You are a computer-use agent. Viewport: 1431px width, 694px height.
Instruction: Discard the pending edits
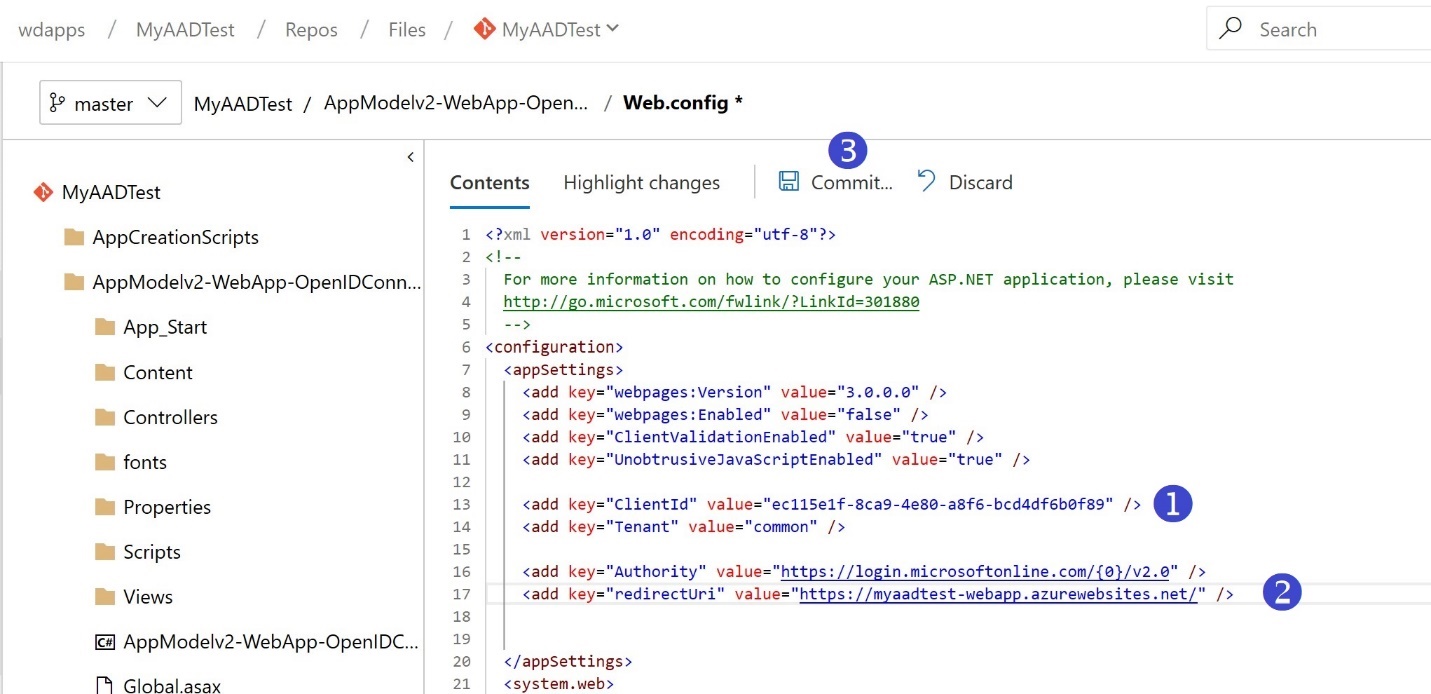[965, 182]
